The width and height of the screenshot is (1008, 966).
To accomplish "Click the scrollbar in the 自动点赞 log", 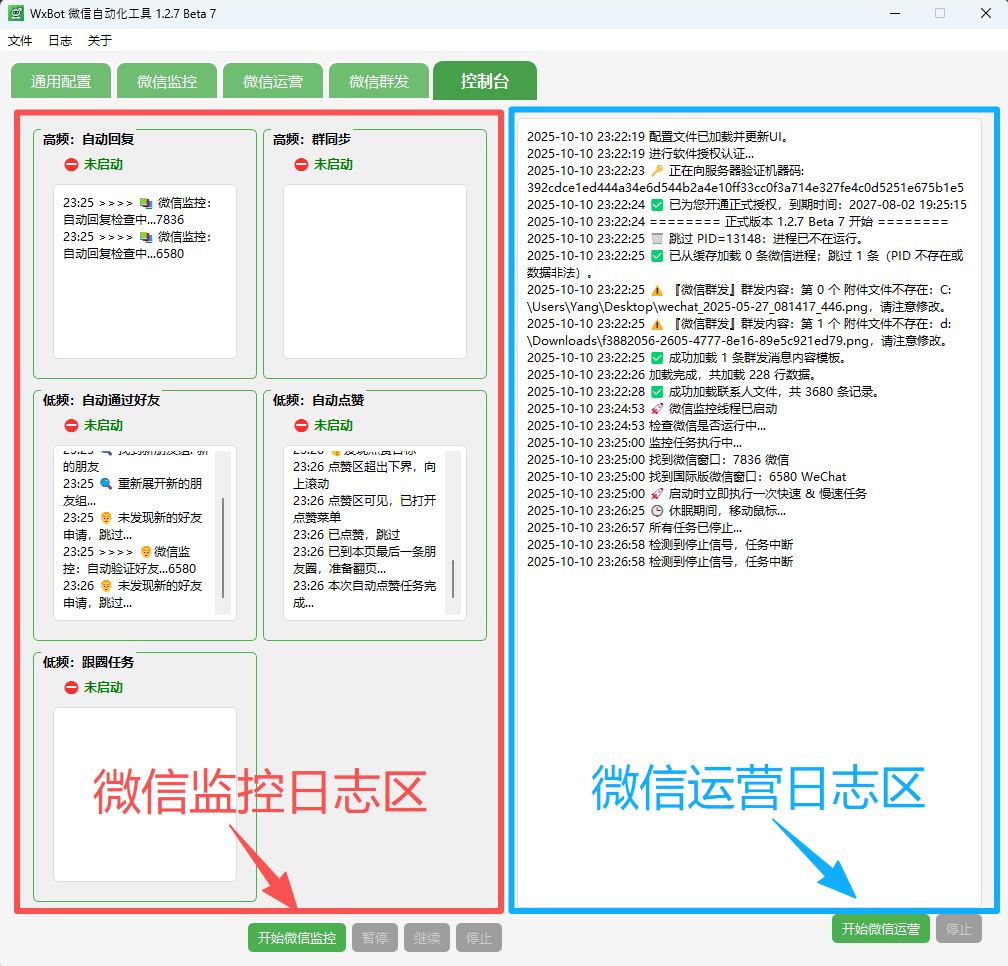I will point(453,578).
